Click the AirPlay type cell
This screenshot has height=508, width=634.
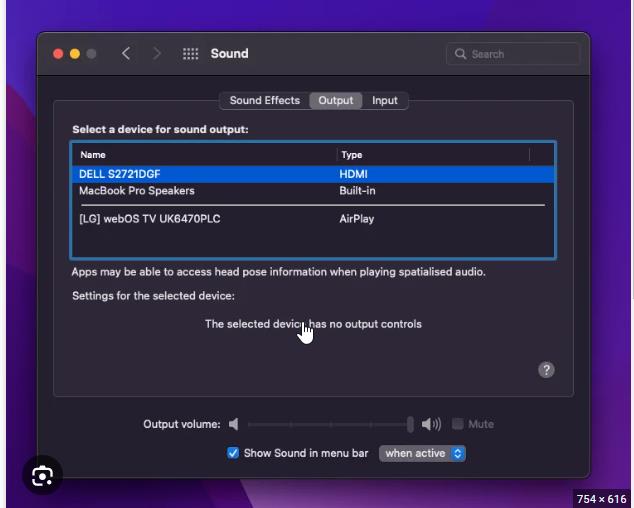pyautogui.click(x=357, y=219)
